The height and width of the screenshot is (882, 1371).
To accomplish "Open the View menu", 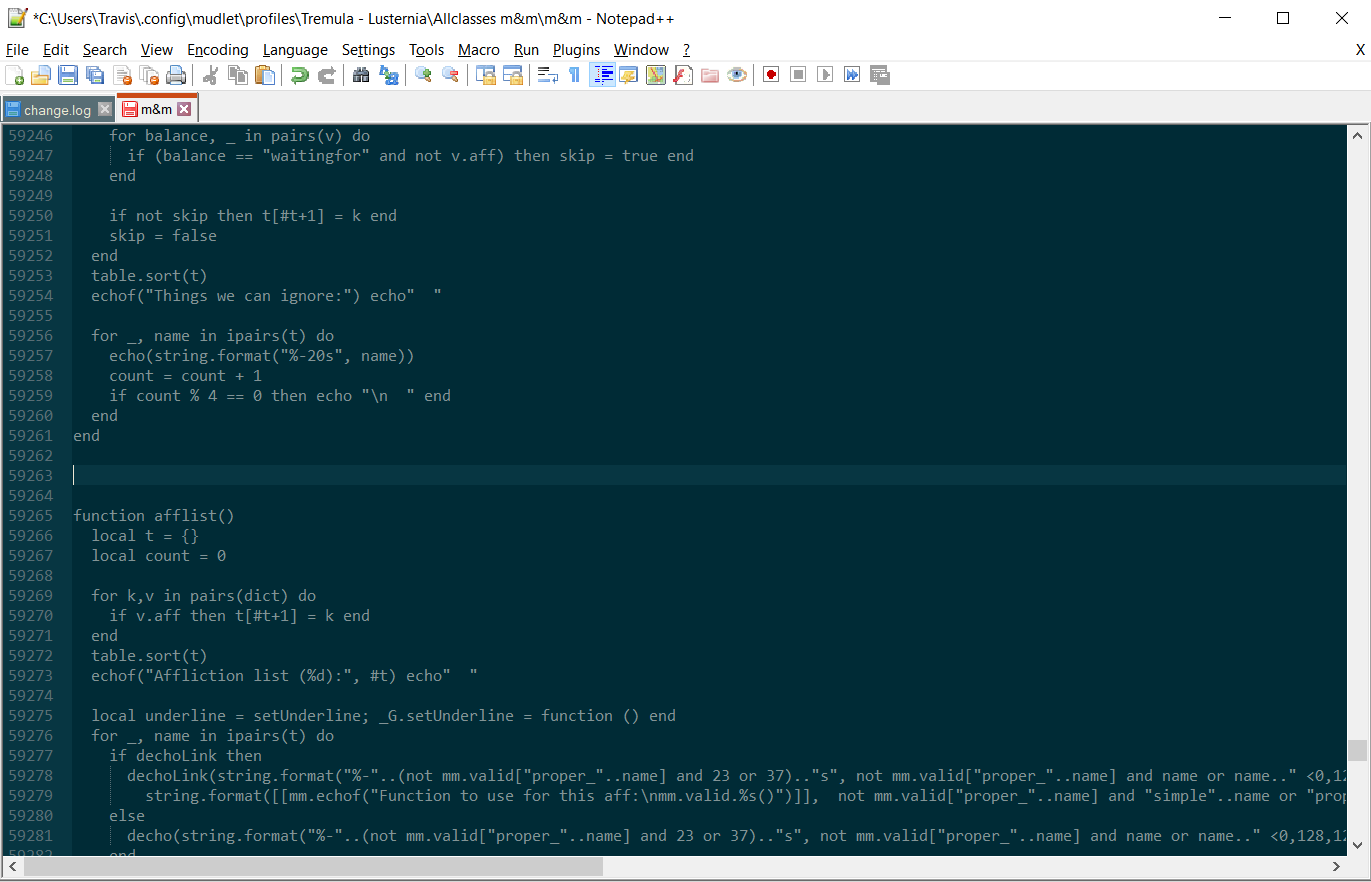I will pos(157,50).
